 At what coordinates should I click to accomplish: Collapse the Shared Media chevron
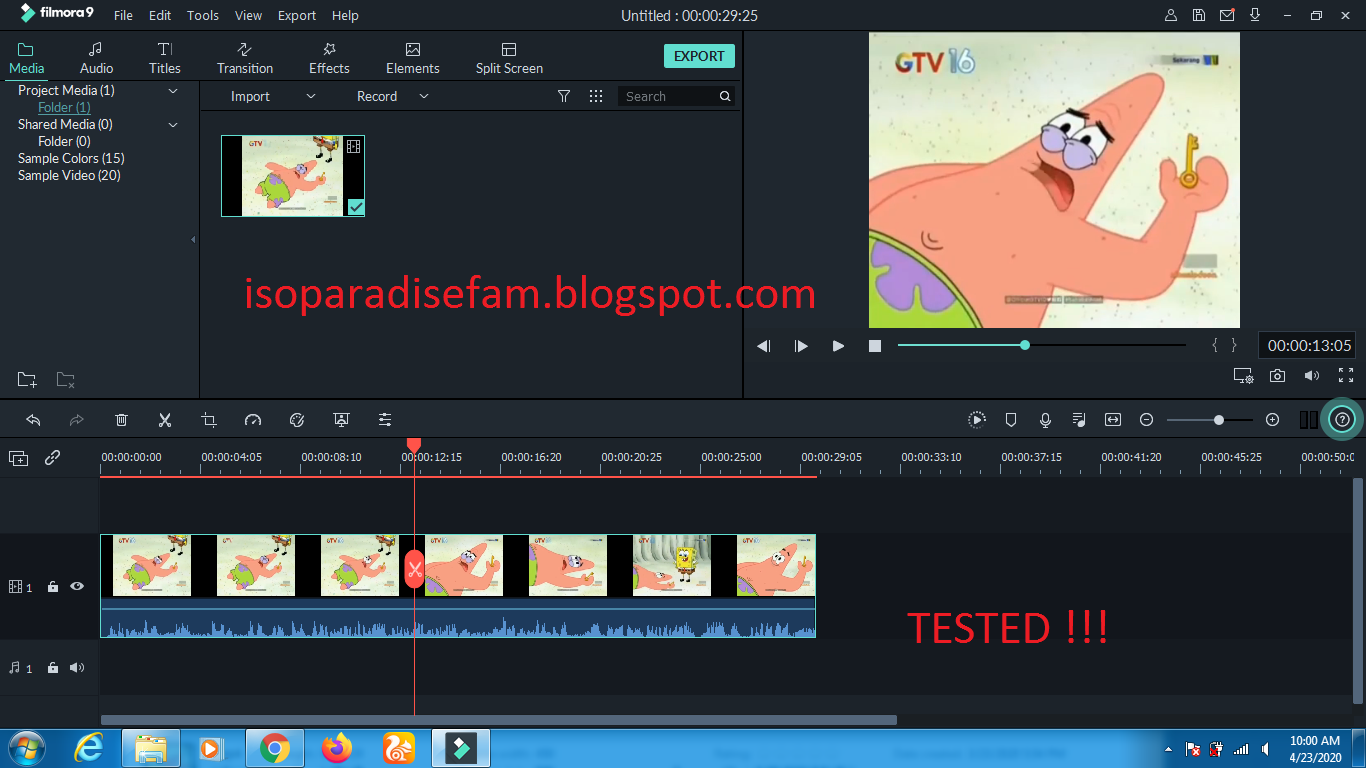pos(173,124)
